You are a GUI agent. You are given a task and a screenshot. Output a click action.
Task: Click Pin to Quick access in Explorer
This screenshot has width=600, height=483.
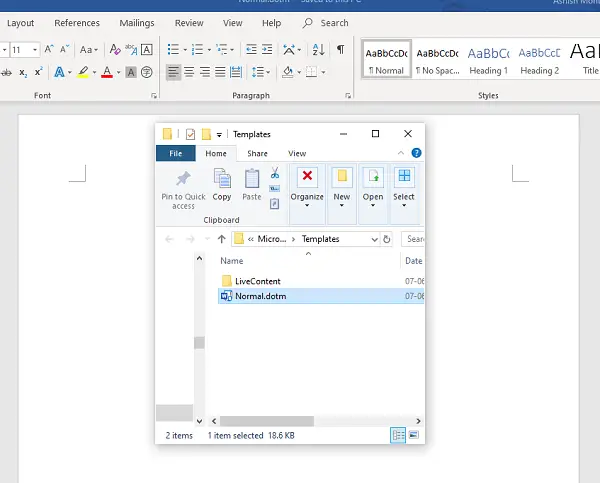tap(183, 190)
